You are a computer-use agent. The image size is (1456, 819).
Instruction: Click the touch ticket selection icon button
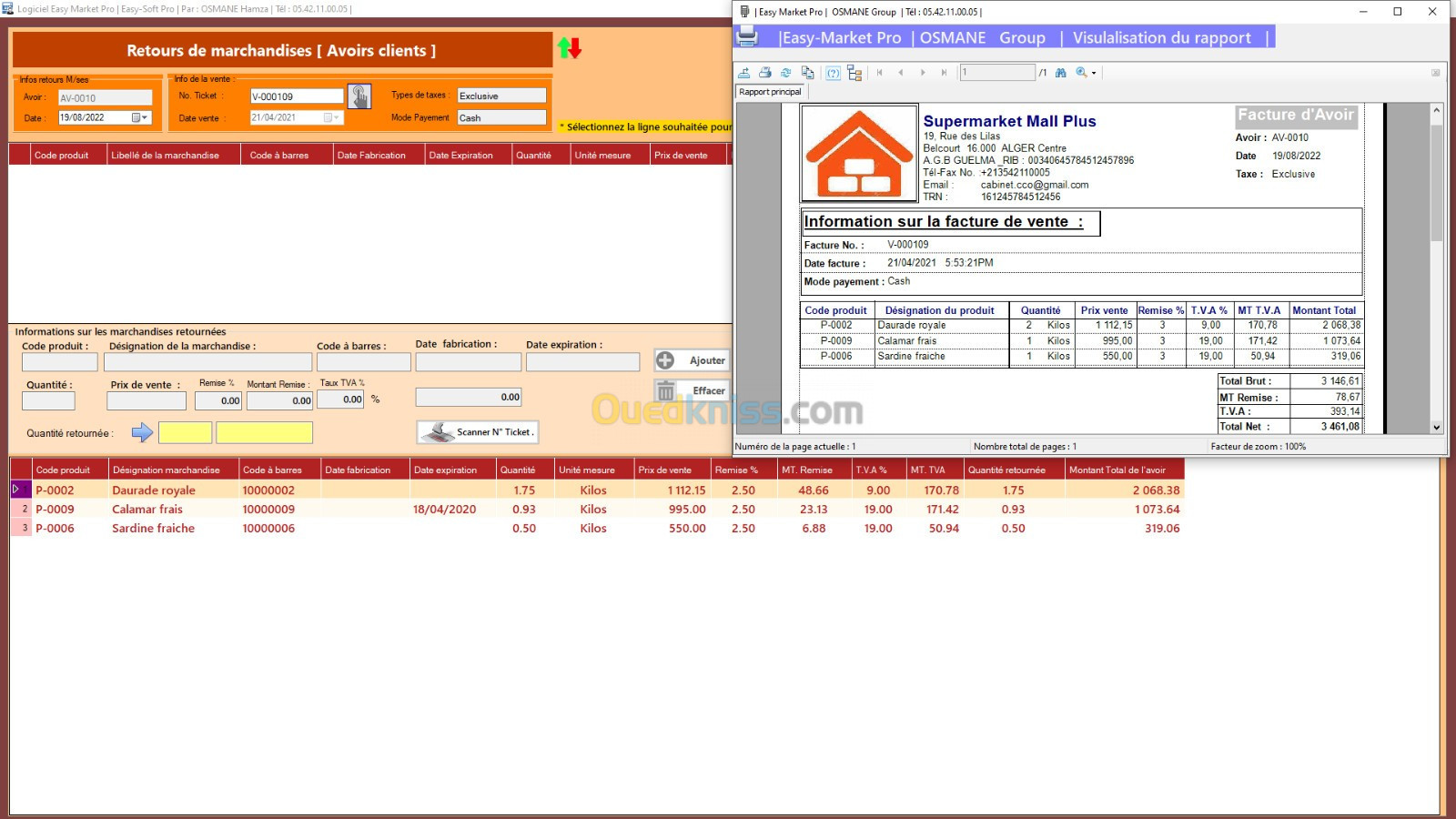click(359, 96)
